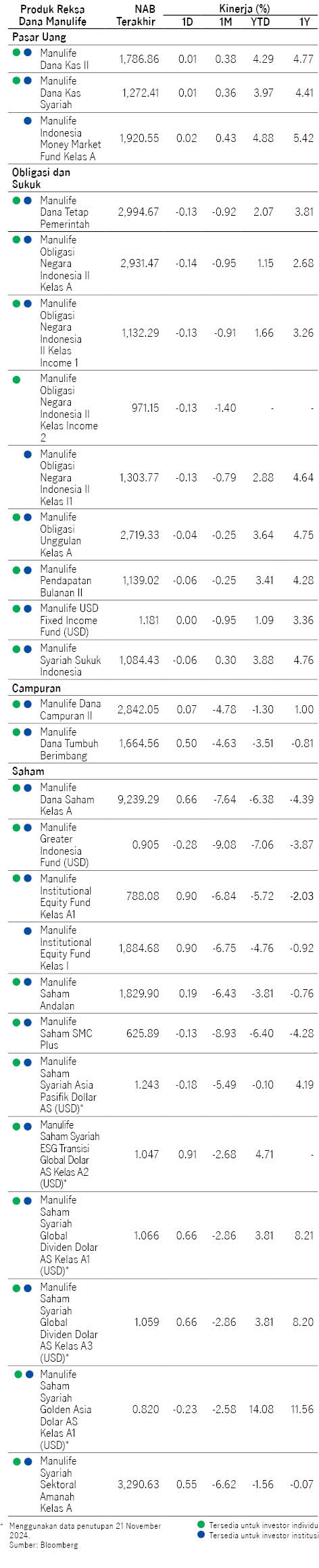Select the 1M column header
This screenshot has width=319, height=1568.
[226, 22]
